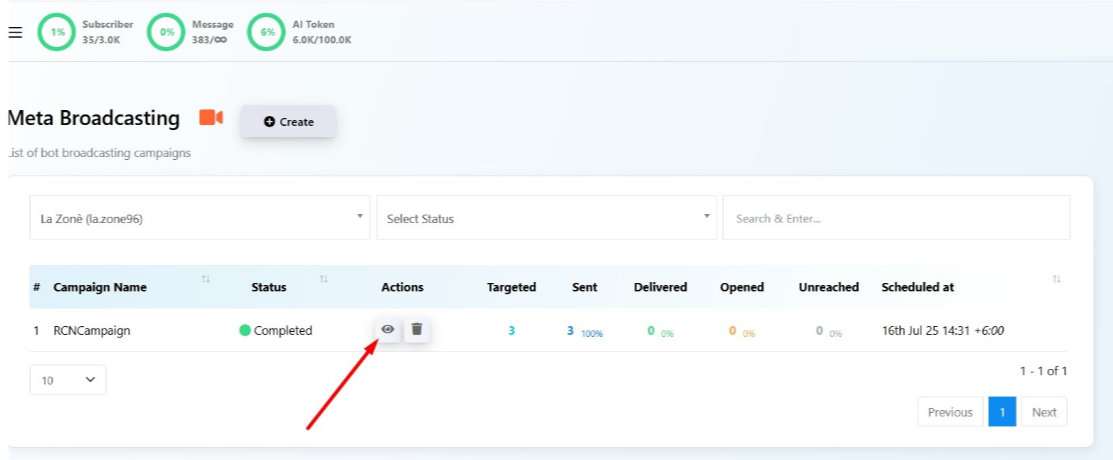
Task: Open the rows per page dropdown
Action: tap(68, 380)
